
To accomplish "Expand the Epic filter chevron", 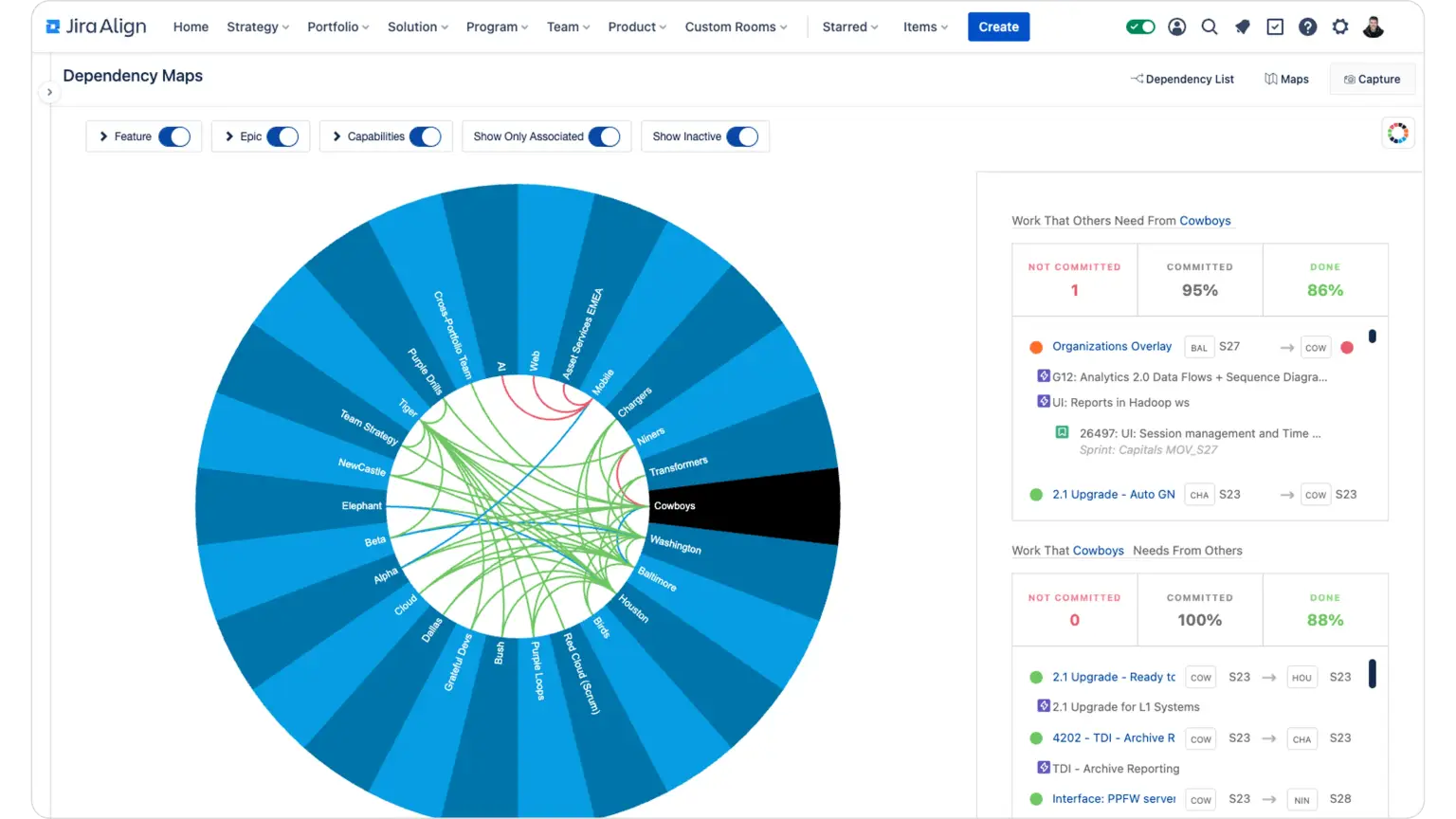I will [229, 136].
